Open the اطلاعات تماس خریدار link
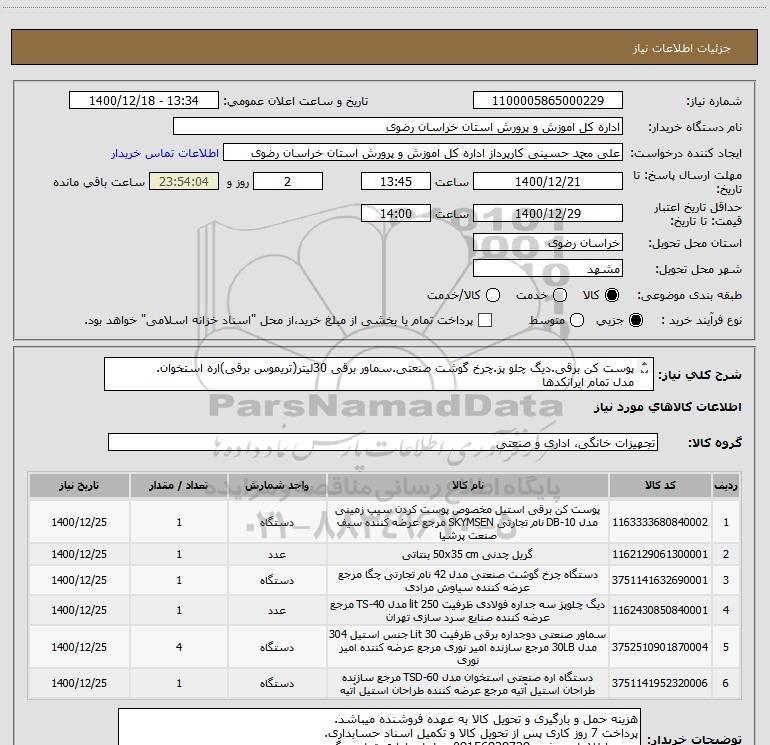 click(x=165, y=153)
